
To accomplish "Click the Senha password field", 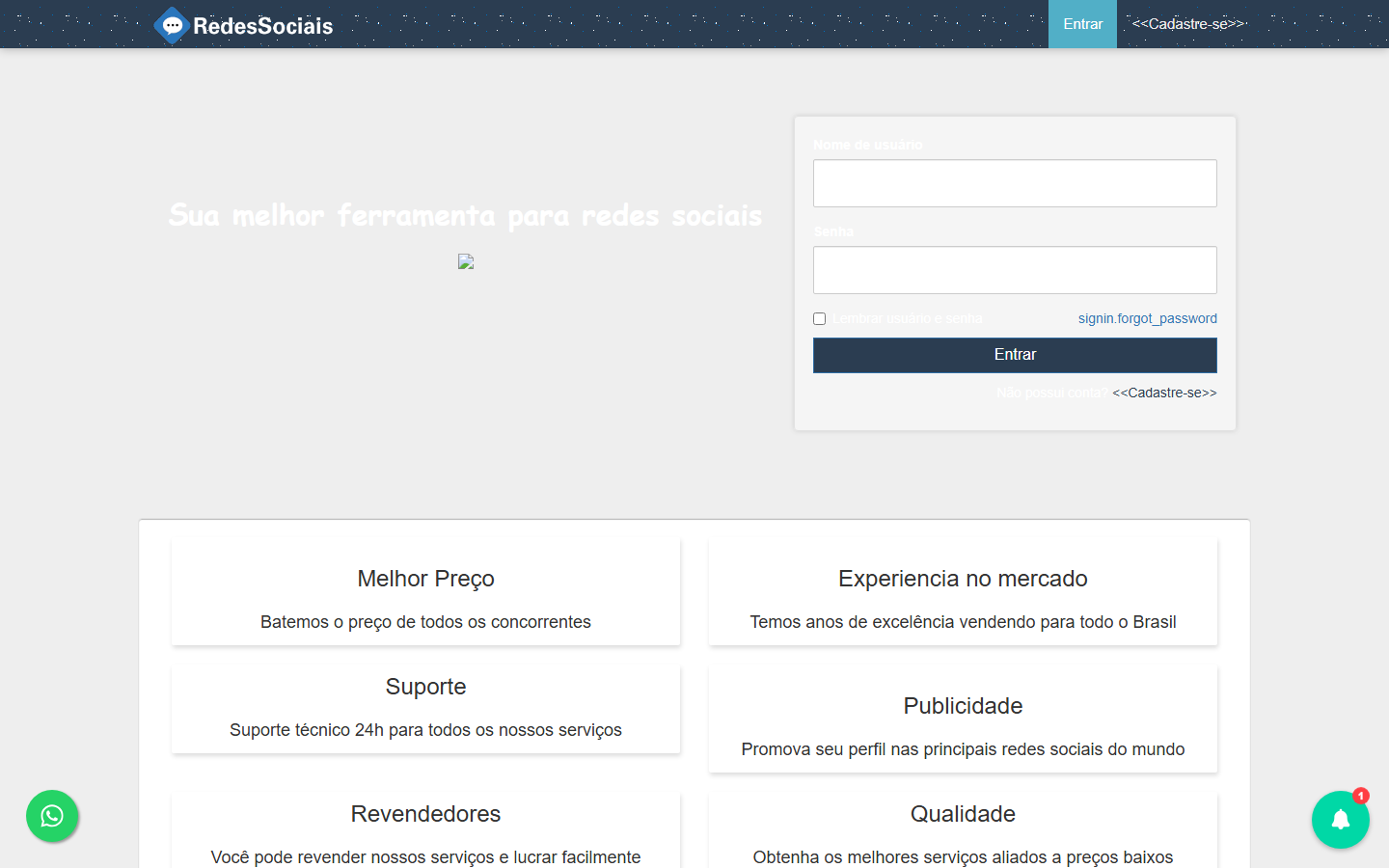I will (x=1015, y=270).
